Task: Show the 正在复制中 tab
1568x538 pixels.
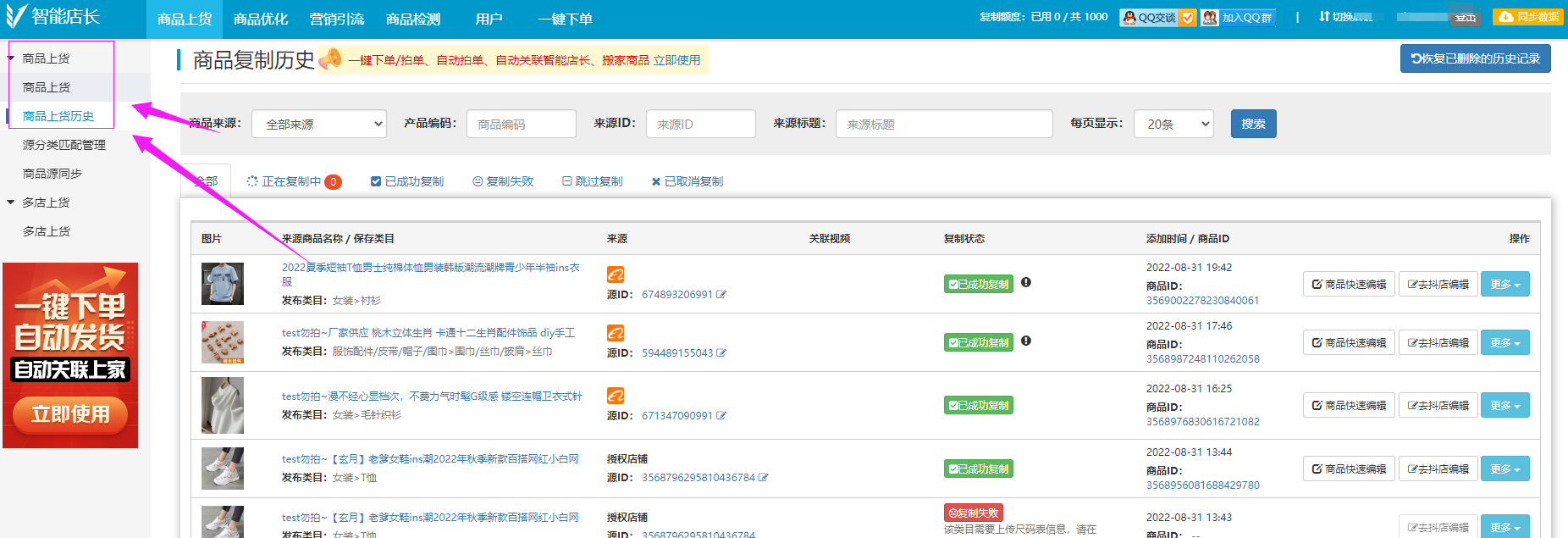Action: (x=293, y=181)
